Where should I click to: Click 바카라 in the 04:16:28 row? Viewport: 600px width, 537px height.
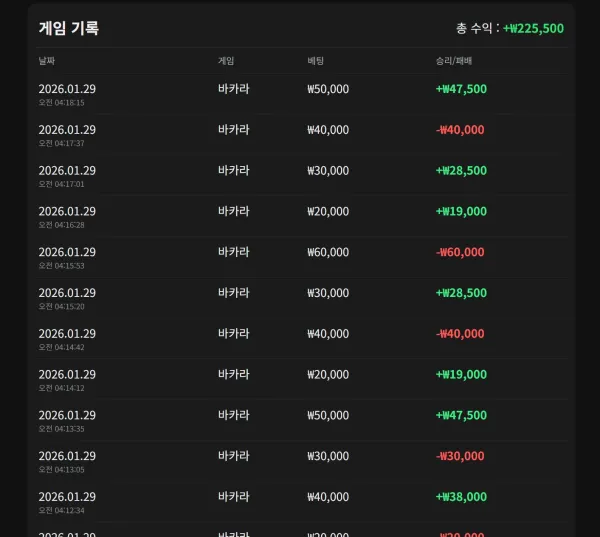[x=233, y=211]
